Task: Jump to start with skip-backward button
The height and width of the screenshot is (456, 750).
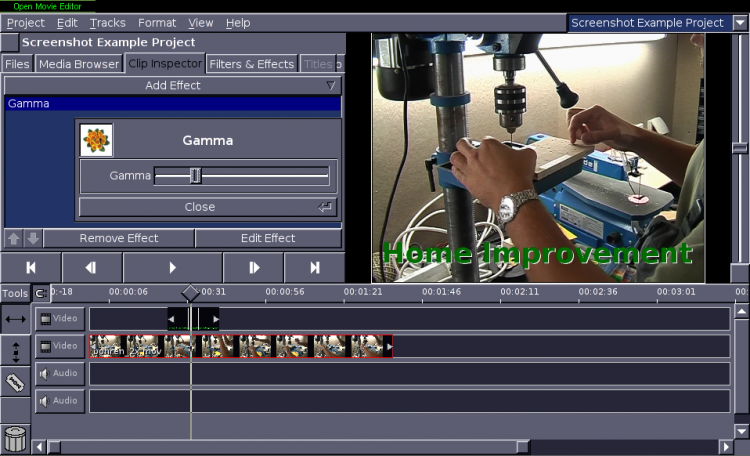Action: 31,267
